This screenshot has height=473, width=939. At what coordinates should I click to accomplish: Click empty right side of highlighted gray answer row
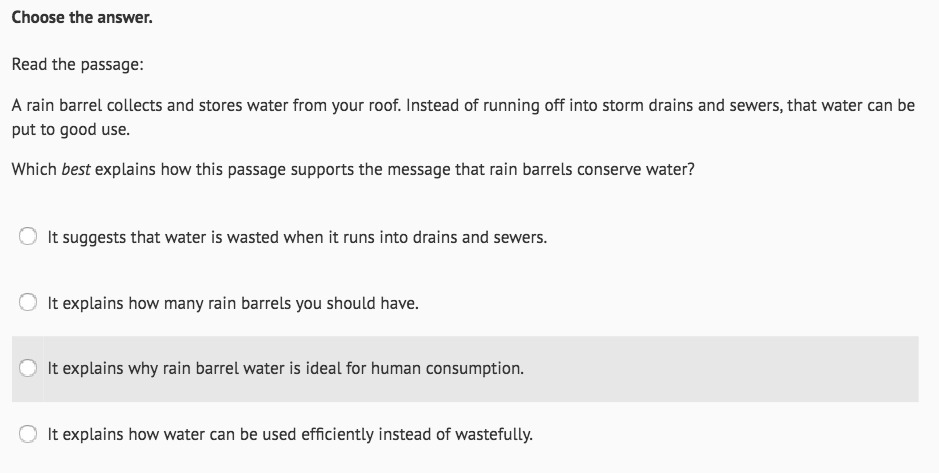pyautogui.click(x=750, y=368)
